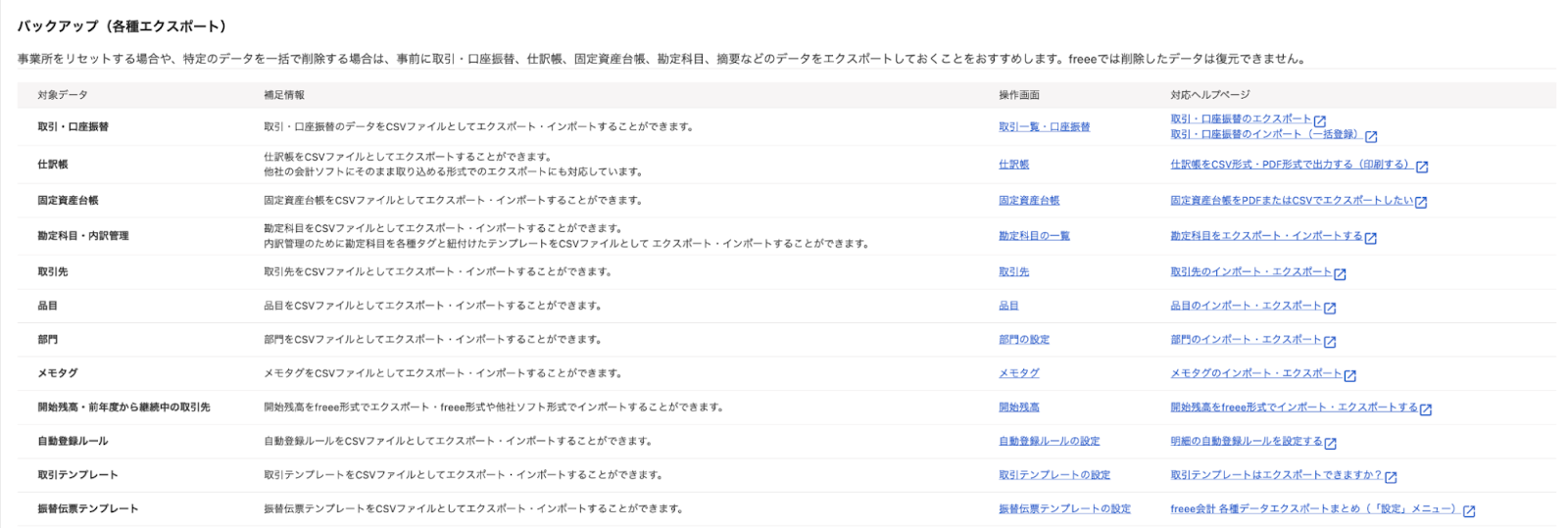Click external-link icon after 明細の自動登録ルールを設定する

coord(1331,443)
